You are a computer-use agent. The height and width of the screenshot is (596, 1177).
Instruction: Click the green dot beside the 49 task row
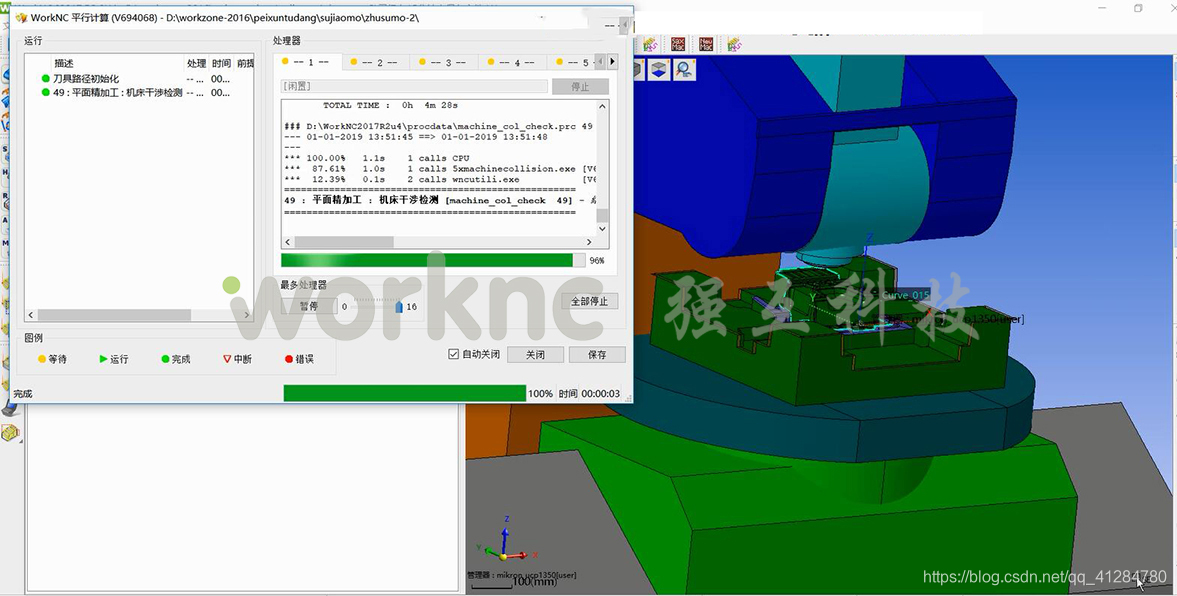coord(46,92)
